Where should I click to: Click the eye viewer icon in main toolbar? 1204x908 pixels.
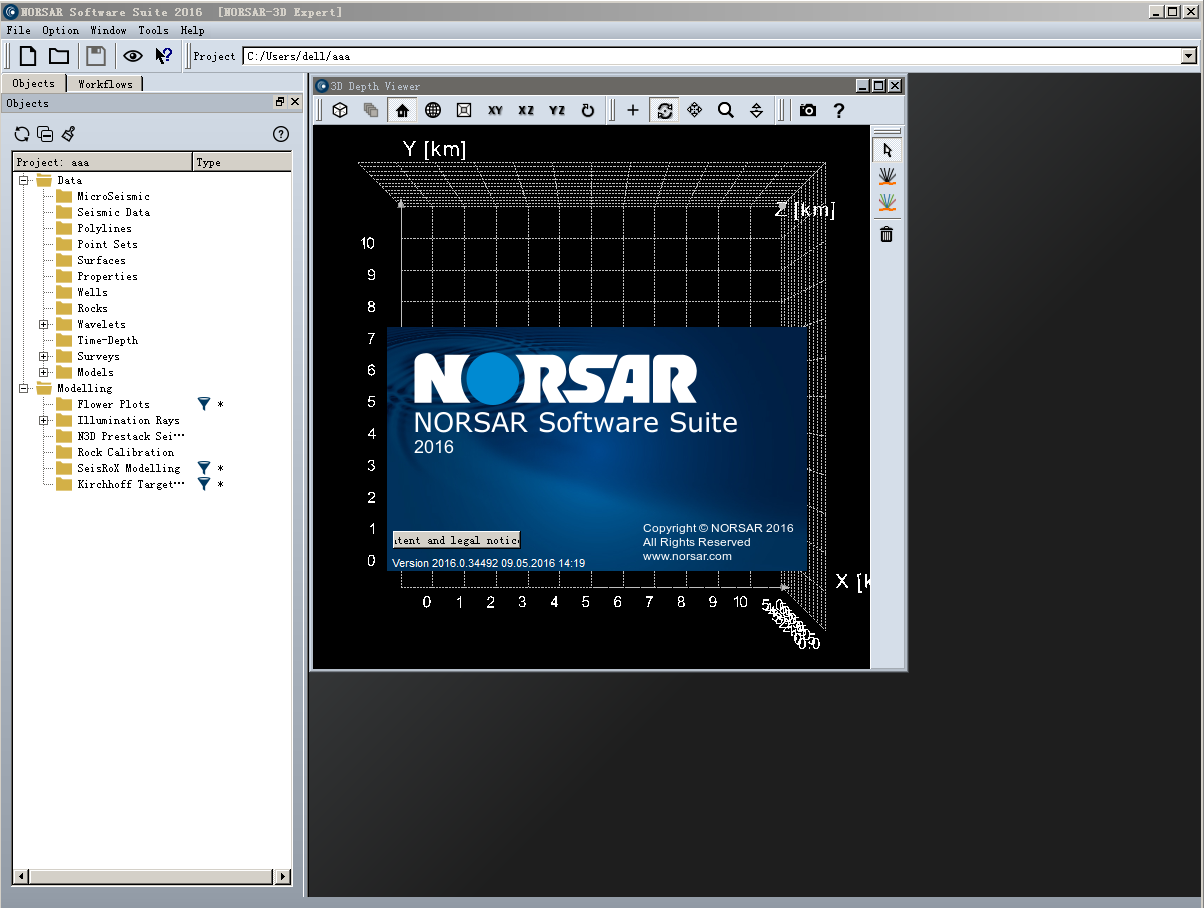[133, 56]
